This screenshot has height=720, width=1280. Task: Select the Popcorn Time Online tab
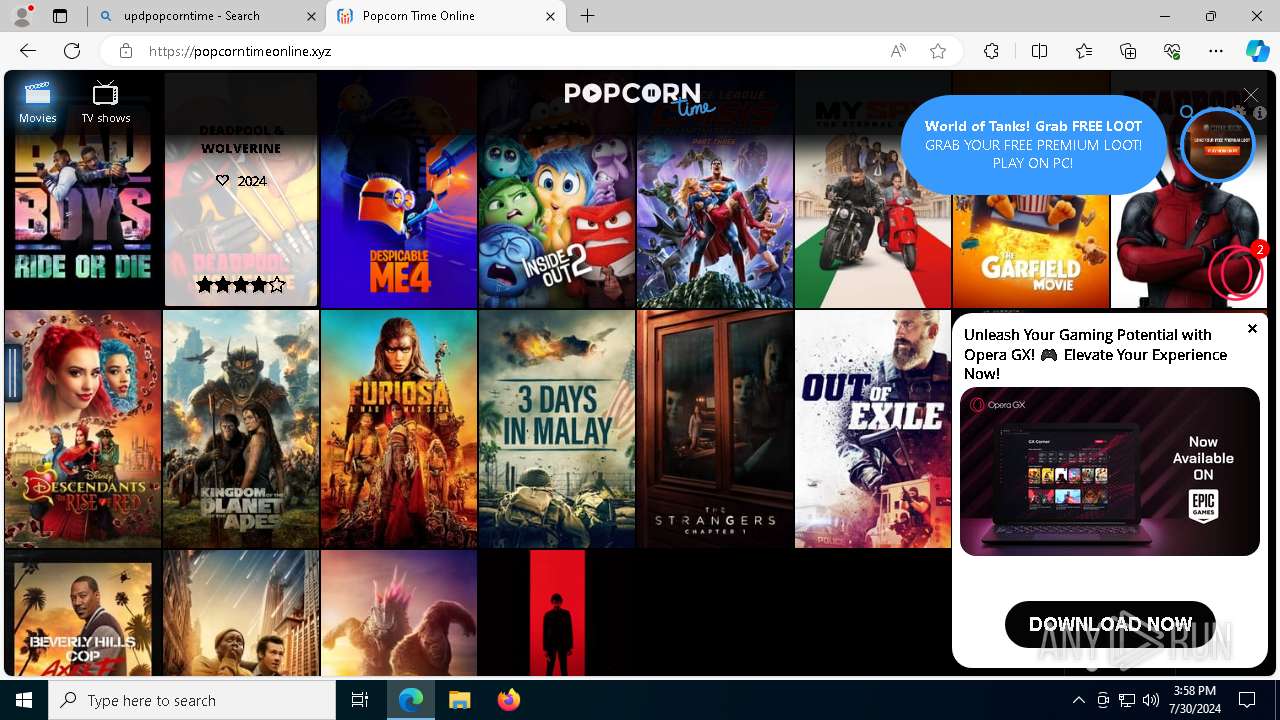(x=446, y=16)
